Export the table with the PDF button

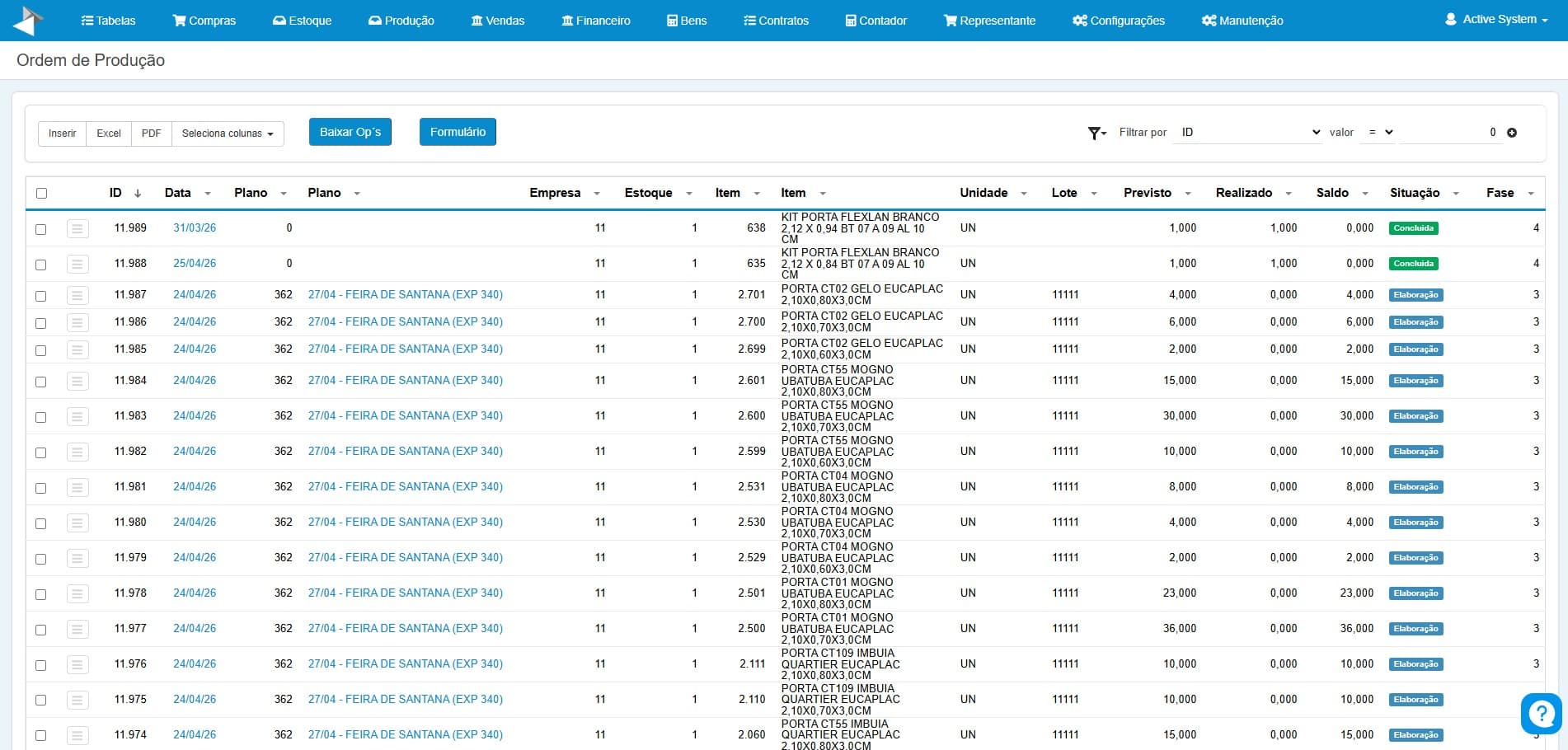152,134
